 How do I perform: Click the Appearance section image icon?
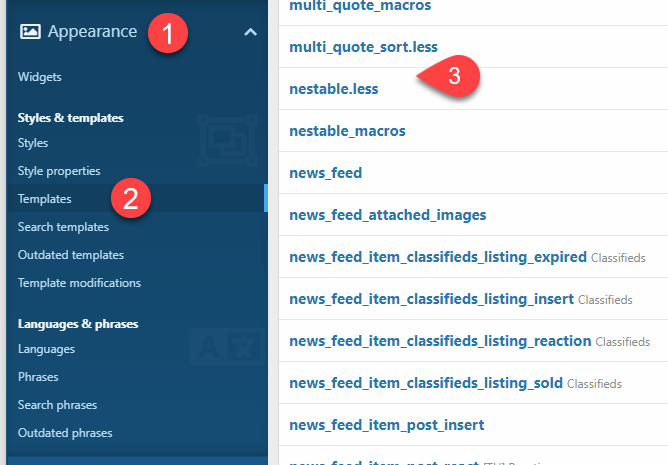tap(30, 32)
